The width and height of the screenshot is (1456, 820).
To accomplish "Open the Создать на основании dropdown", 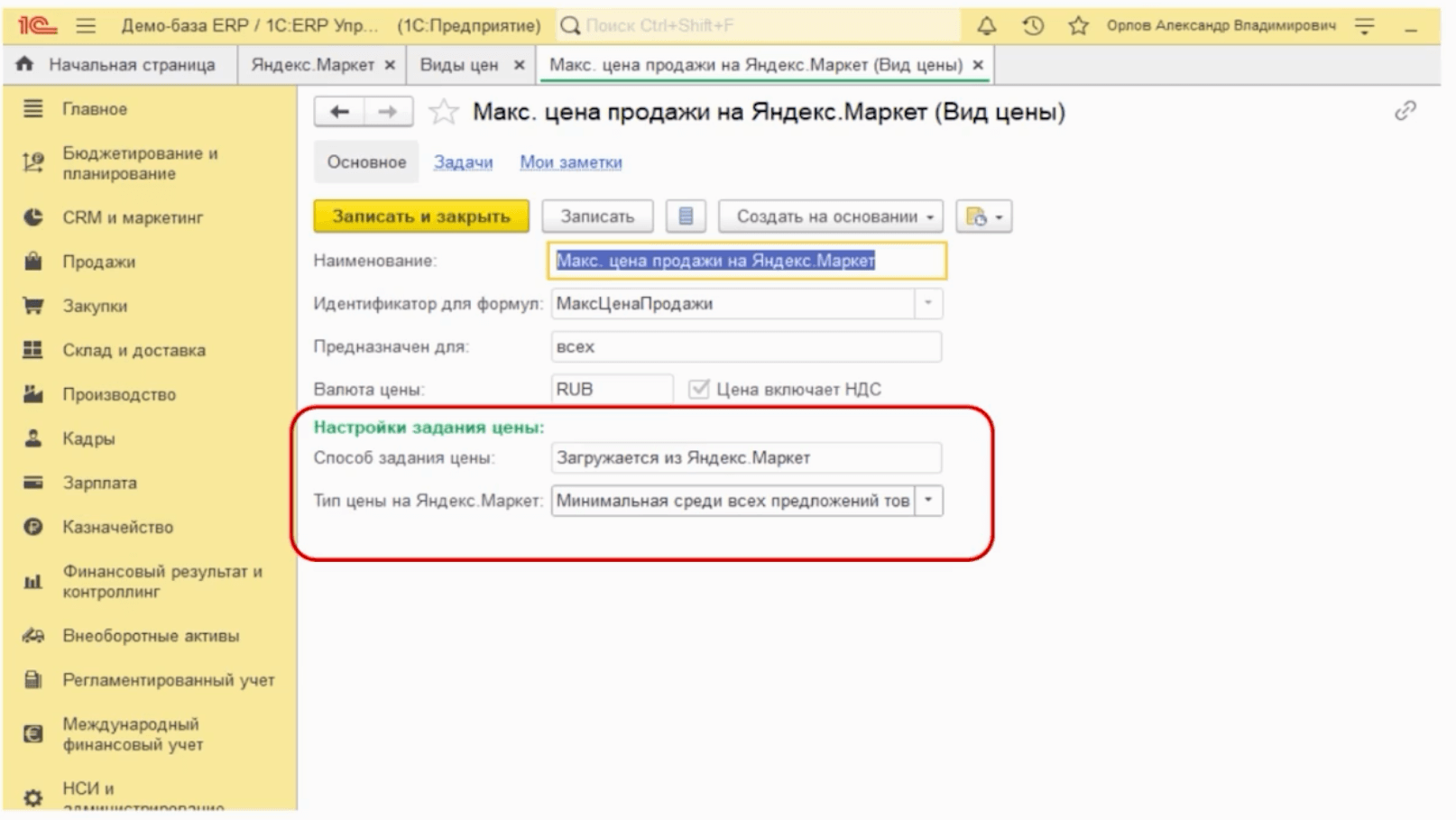I will pos(831,217).
